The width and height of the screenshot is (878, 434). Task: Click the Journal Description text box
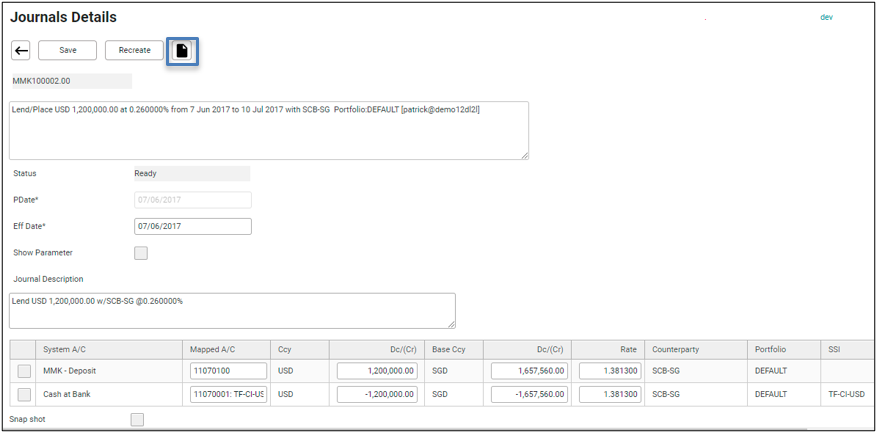coord(232,310)
